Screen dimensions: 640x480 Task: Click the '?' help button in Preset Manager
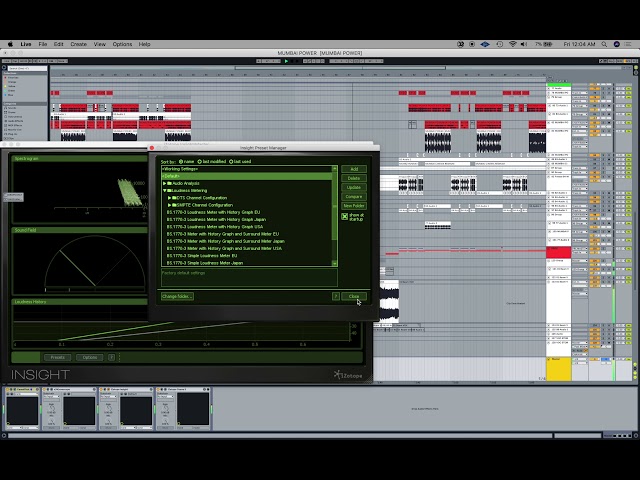click(x=336, y=296)
